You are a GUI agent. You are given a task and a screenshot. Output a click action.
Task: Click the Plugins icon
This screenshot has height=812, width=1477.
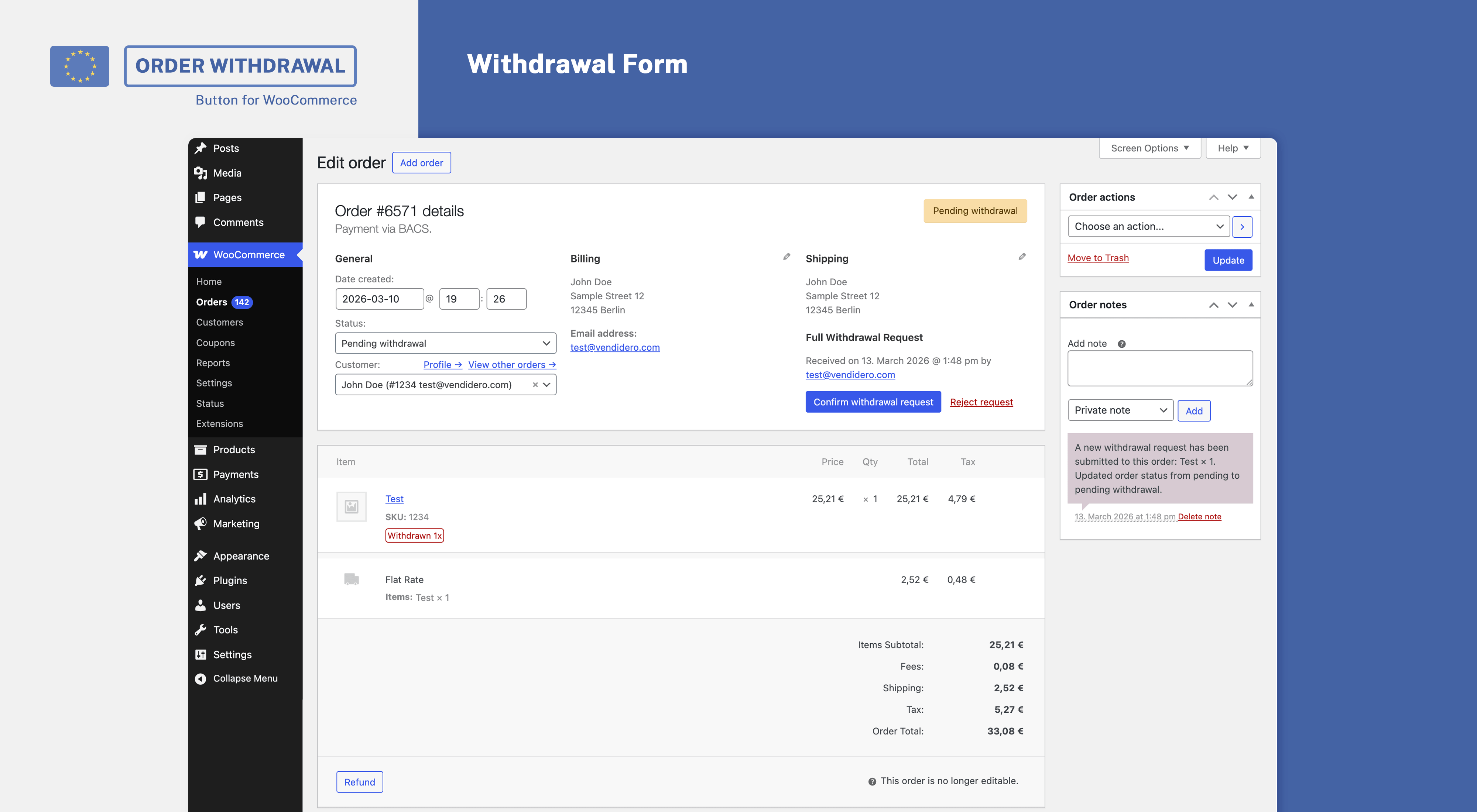tap(201, 580)
